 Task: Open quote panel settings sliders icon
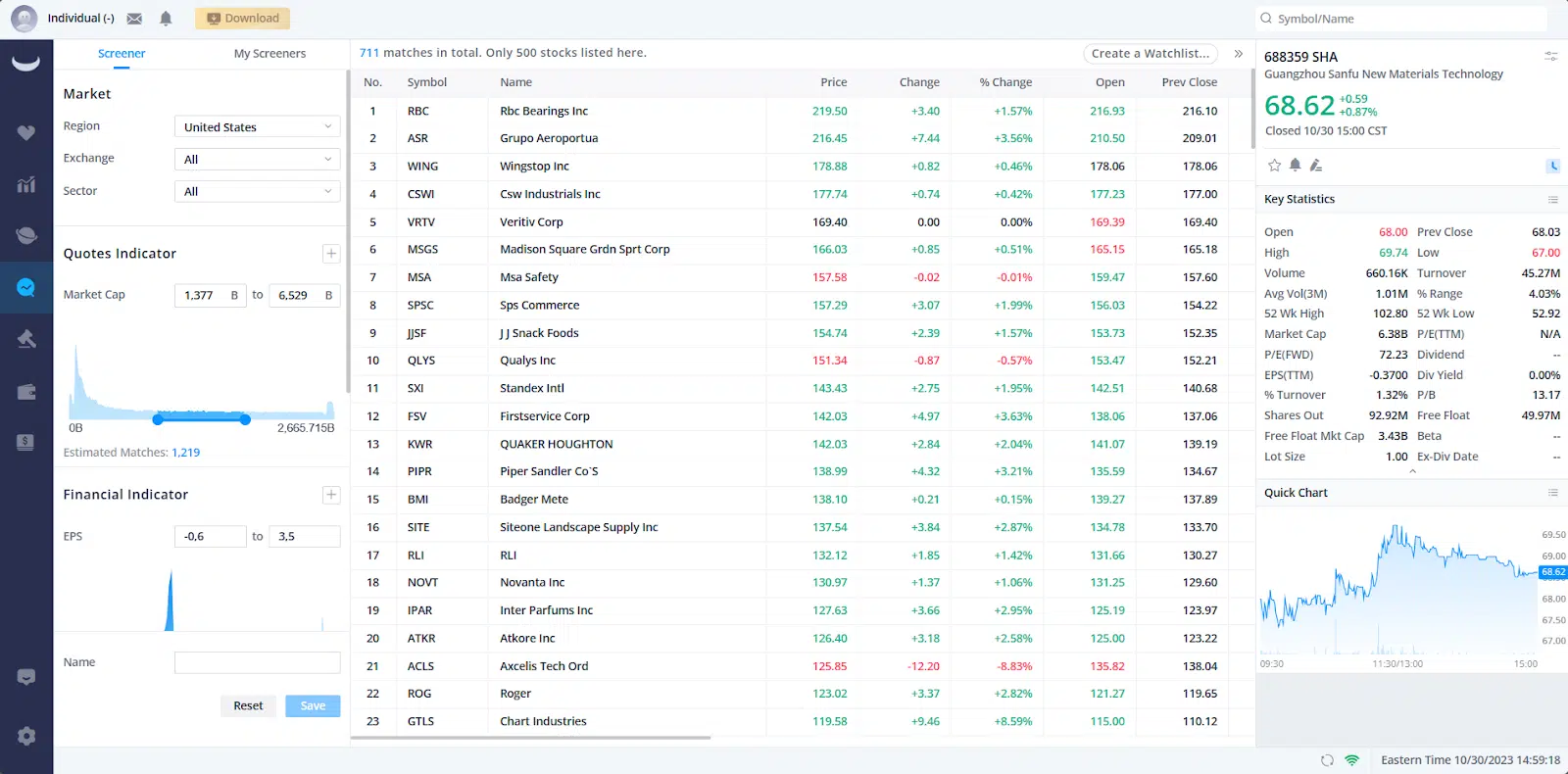1551,57
